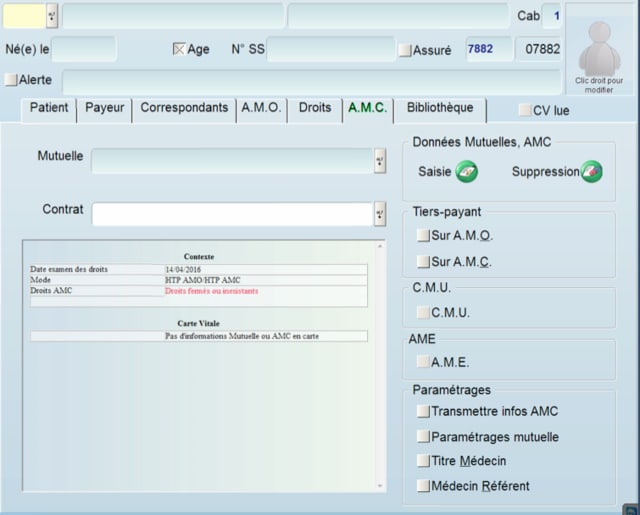Enable the A.M.E. checkbox

click(x=423, y=362)
